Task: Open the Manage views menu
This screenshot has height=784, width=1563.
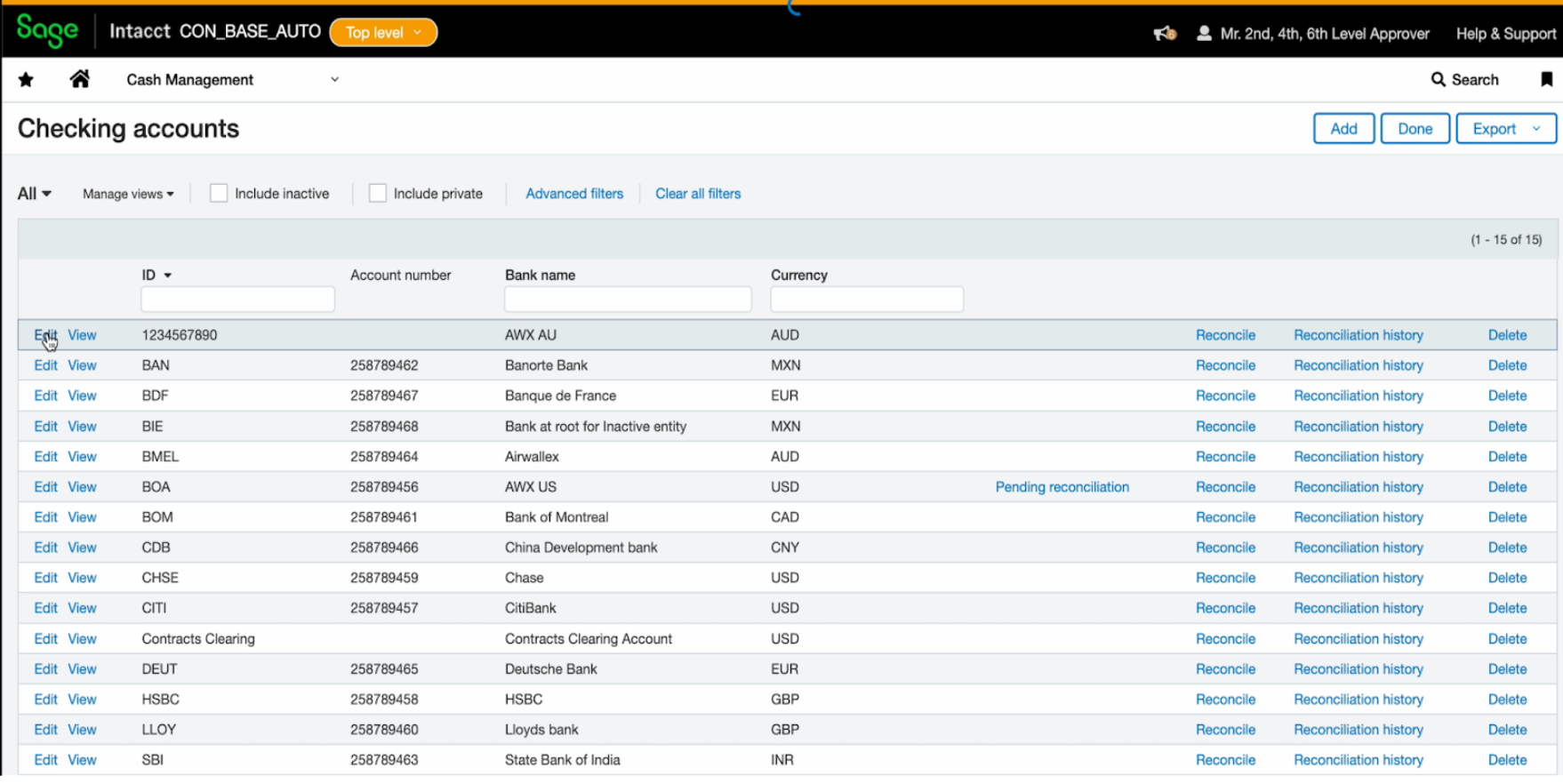Action: click(128, 194)
